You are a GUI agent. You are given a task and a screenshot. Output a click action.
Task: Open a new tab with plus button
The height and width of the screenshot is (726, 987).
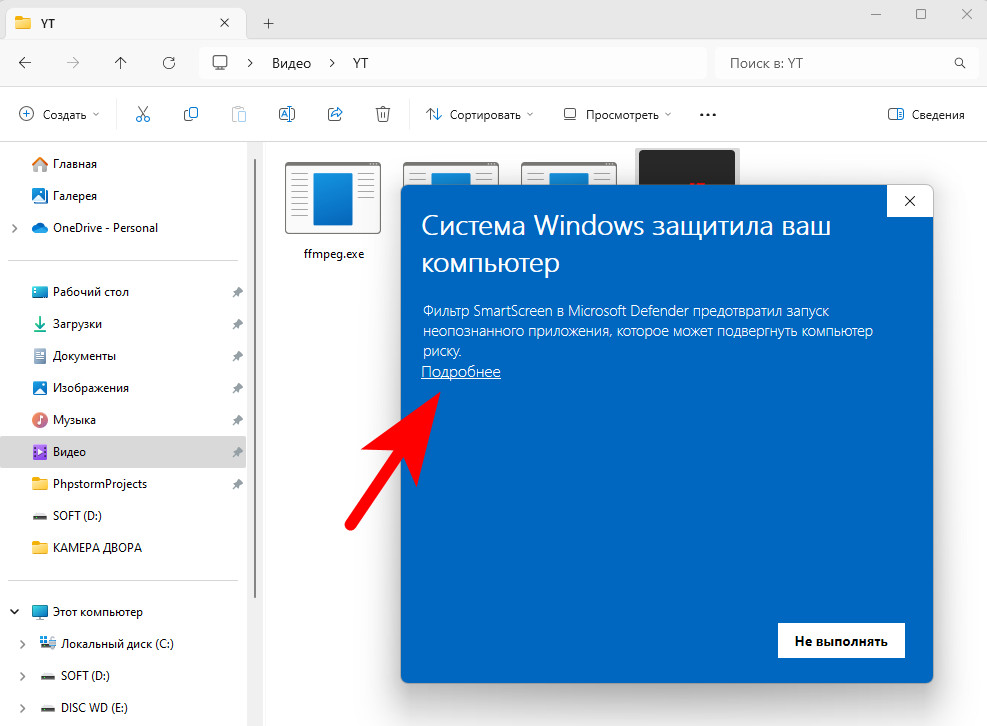[268, 23]
